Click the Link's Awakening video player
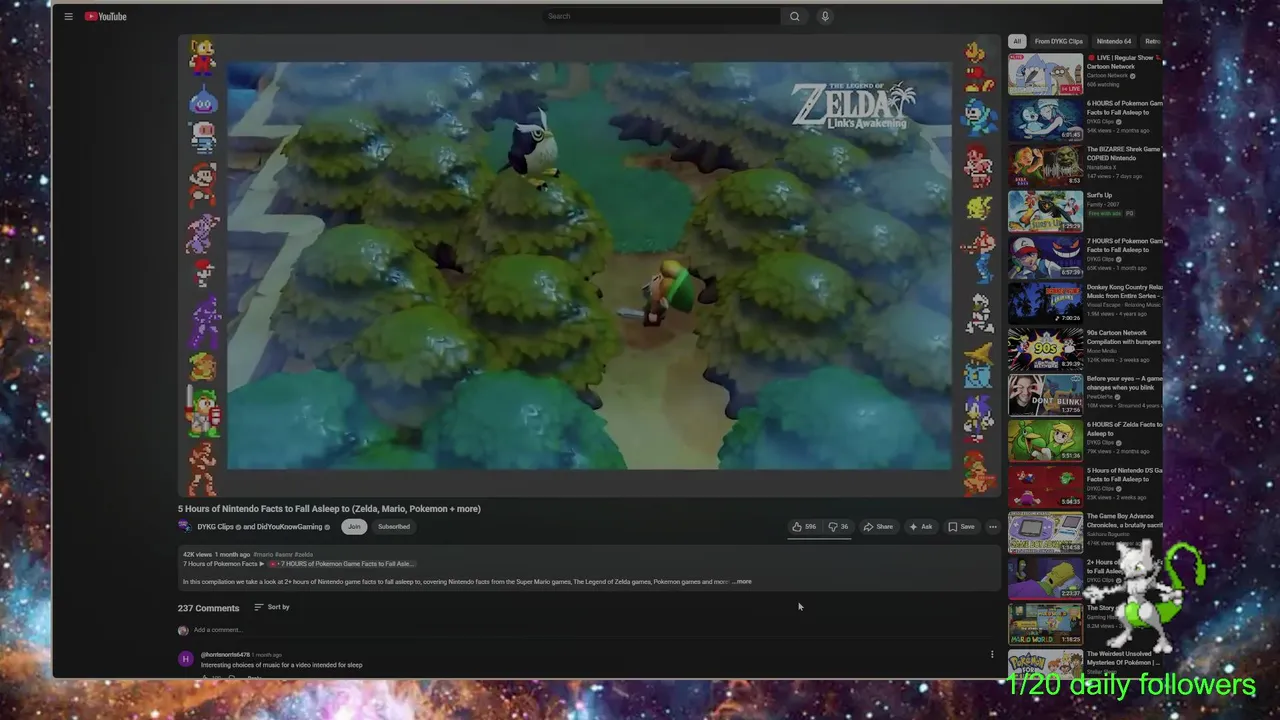This screenshot has width=1280, height=720. pos(590,266)
